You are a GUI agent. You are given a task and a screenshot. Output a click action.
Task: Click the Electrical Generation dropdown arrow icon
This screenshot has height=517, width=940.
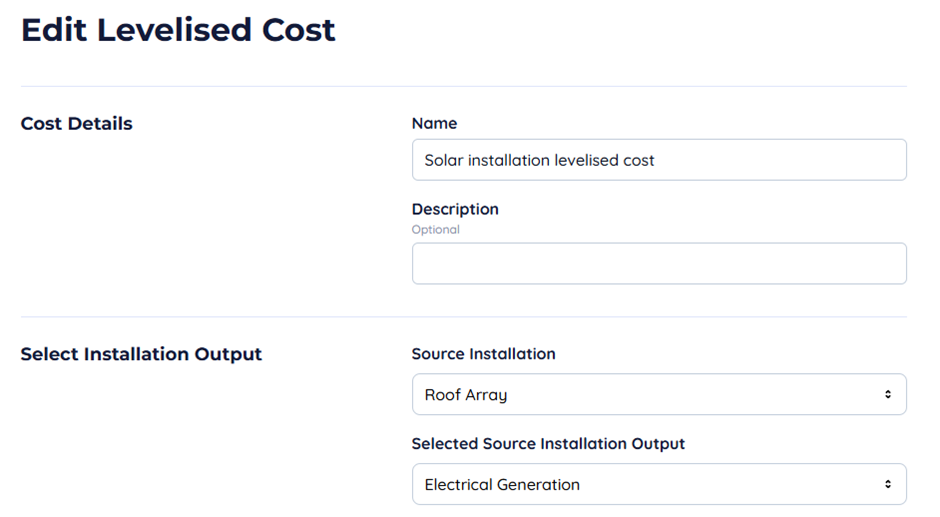tap(887, 485)
